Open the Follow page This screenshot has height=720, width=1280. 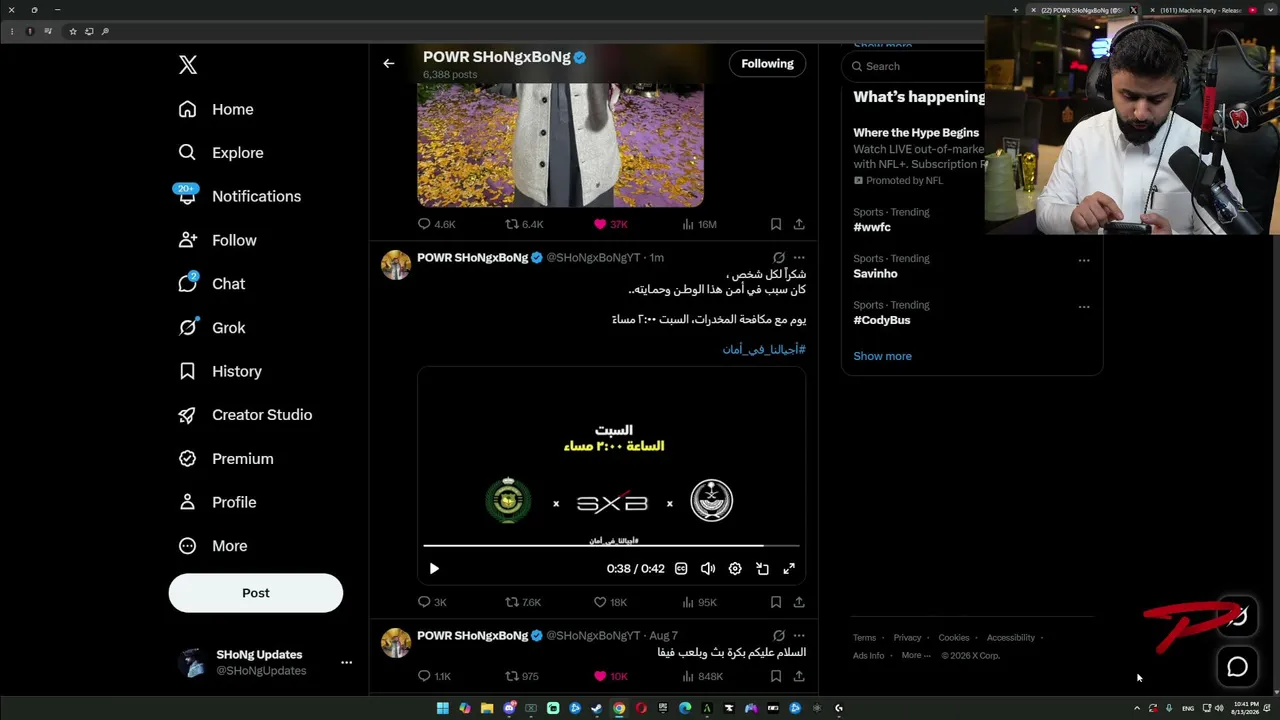[x=217, y=240]
